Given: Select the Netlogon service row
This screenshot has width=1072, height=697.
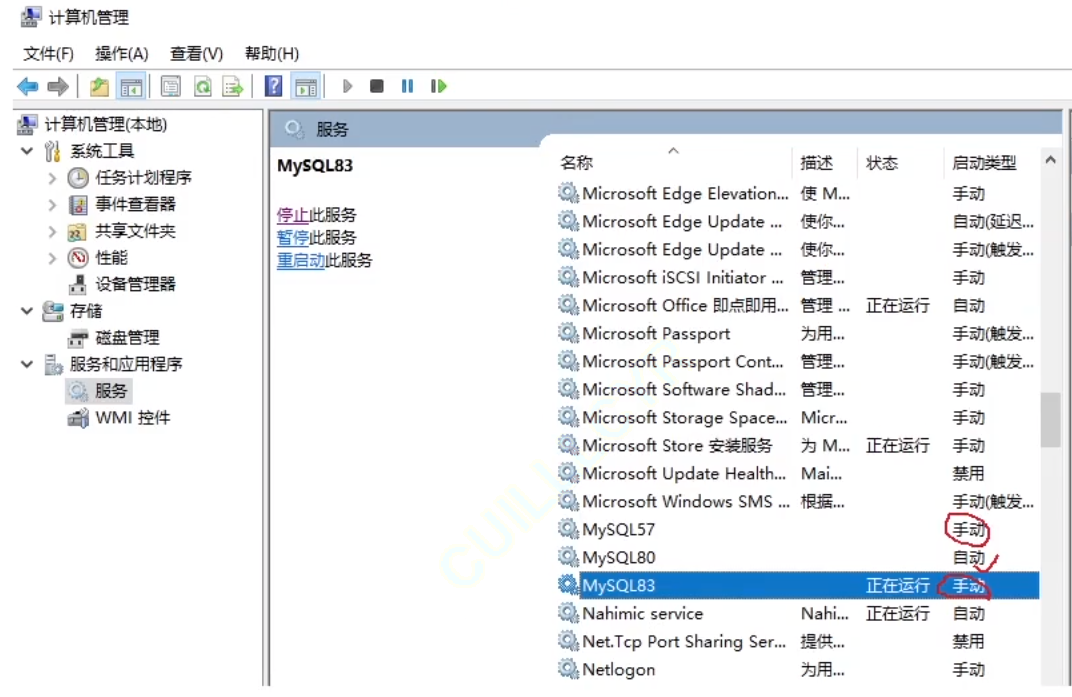Looking at the screenshot, I should click(x=798, y=670).
